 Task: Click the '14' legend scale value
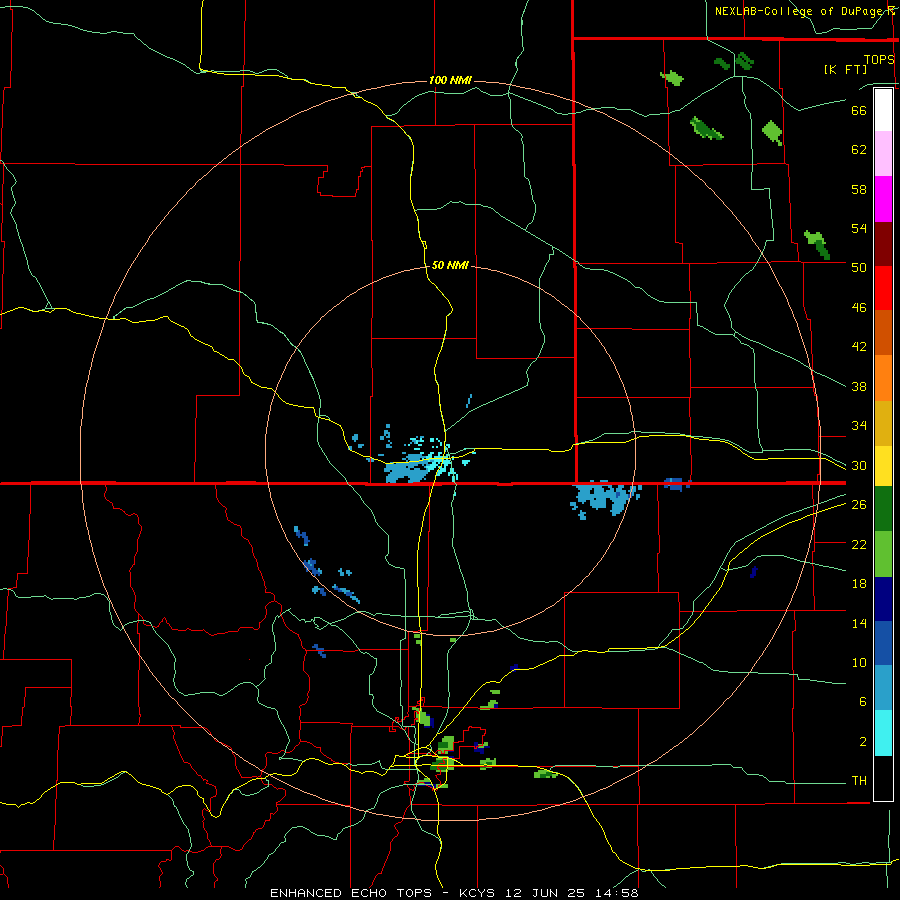pyautogui.click(x=859, y=623)
